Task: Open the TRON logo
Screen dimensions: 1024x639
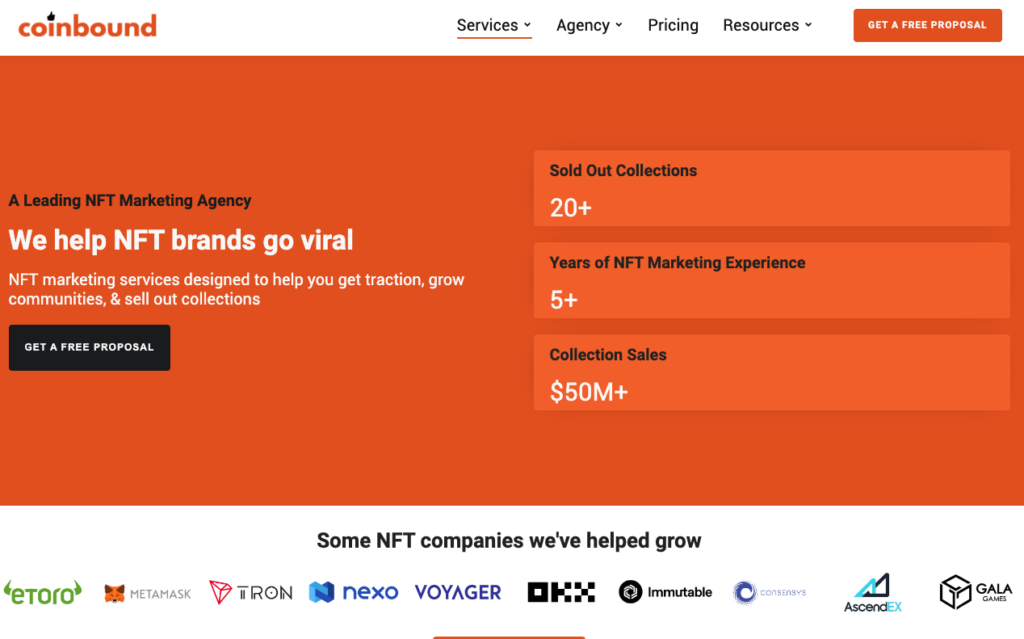Action: coord(251,593)
